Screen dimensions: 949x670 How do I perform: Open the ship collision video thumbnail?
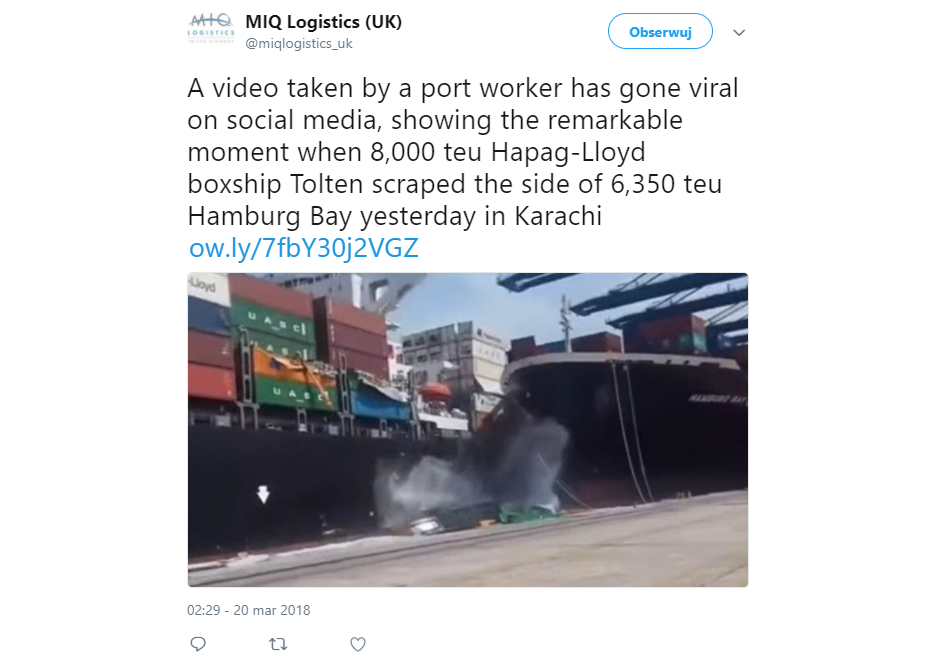click(468, 430)
